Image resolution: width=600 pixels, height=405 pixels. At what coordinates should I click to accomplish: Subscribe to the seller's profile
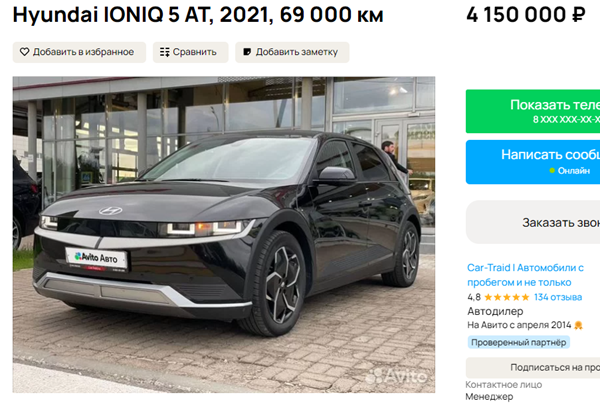point(533,367)
